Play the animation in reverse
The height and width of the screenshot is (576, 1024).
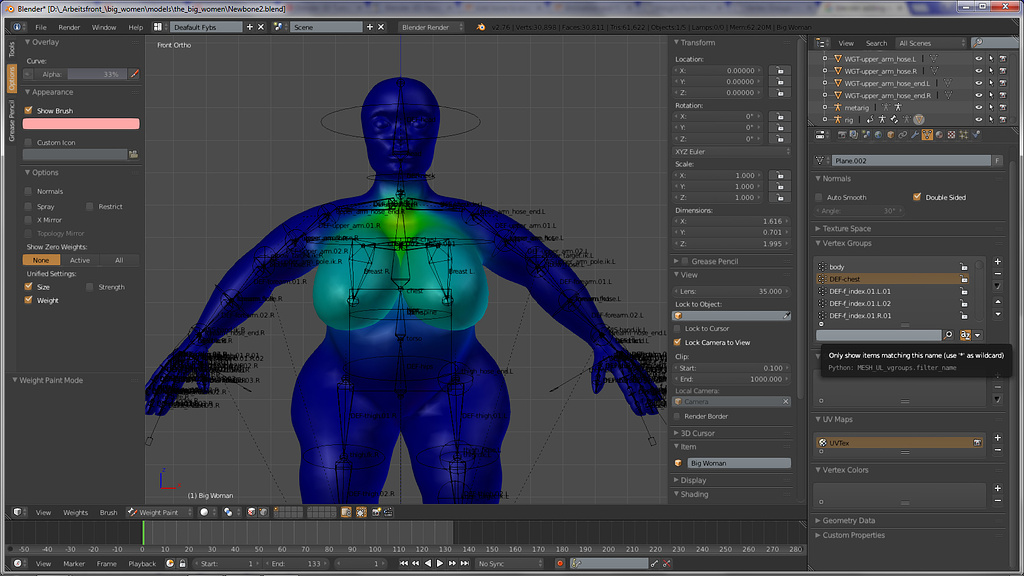[428, 564]
